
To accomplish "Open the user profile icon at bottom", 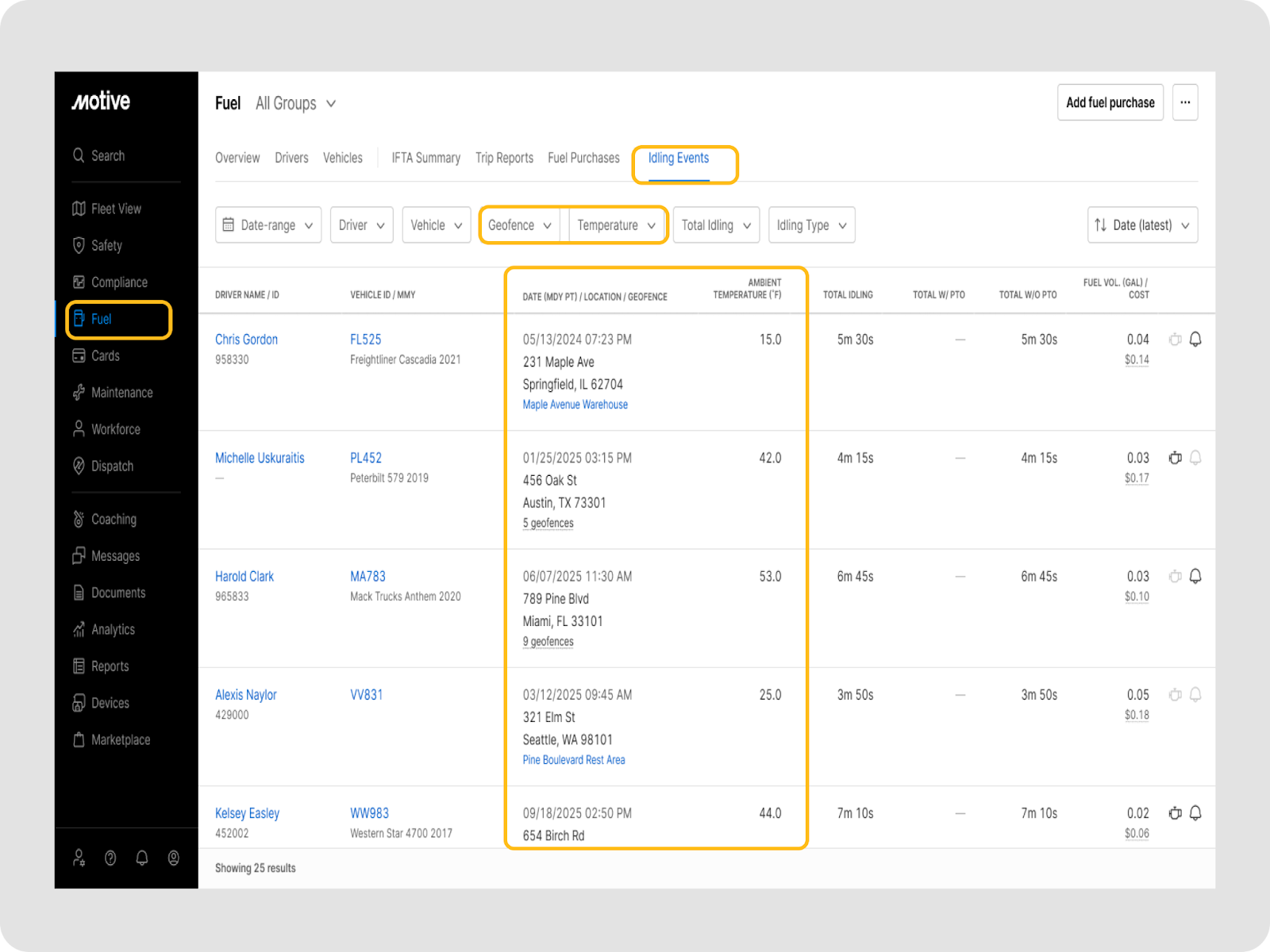I will (x=173, y=858).
